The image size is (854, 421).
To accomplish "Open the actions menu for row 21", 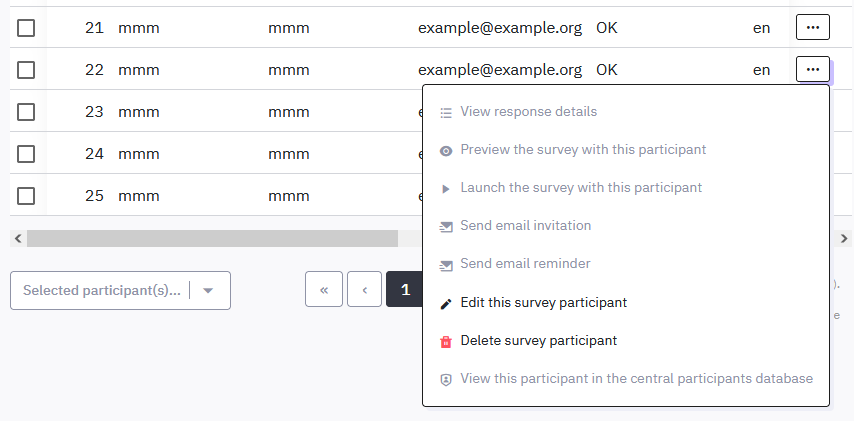I will coord(812,27).
